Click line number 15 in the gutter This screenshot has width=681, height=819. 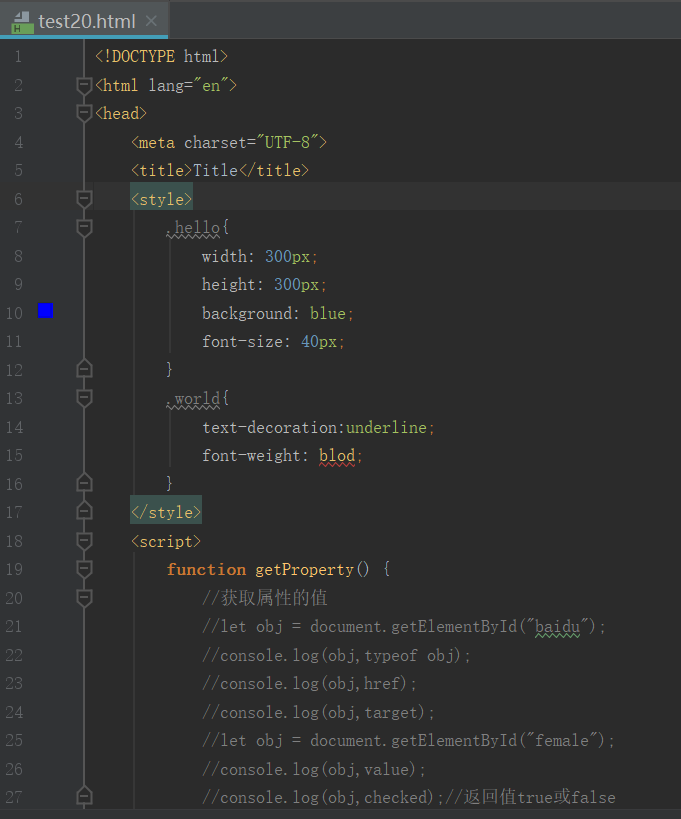tap(14, 455)
